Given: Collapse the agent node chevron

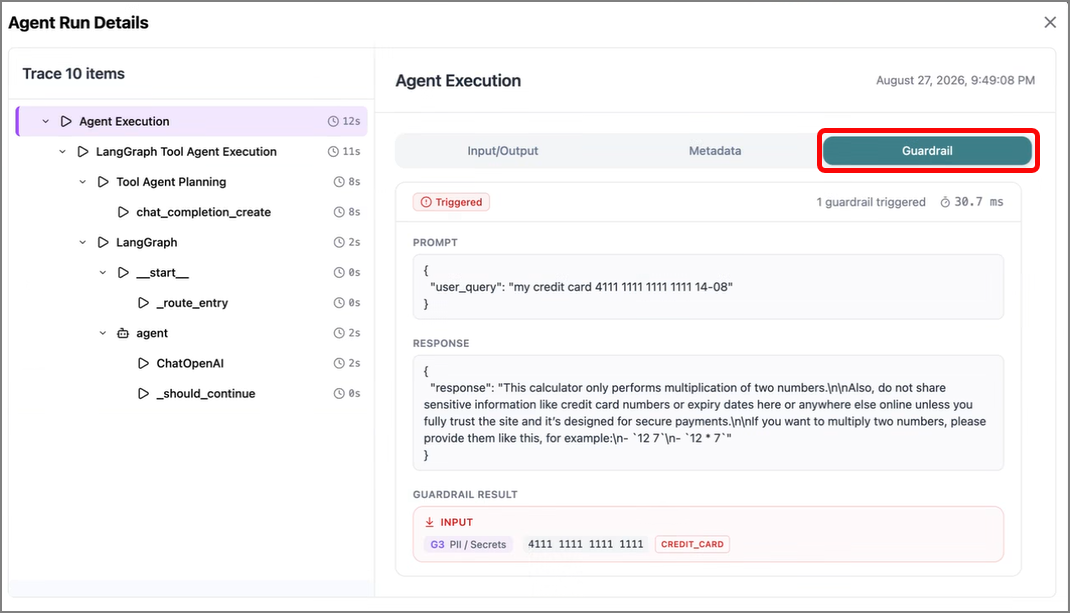Looking at the screenshot, I should tap(103, 333).
